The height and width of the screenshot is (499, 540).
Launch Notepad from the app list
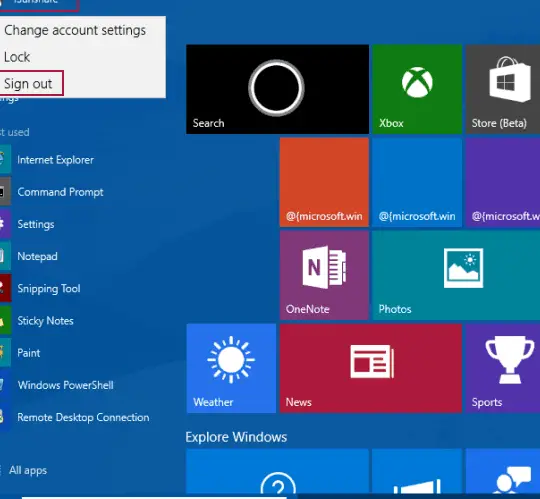[x=37, y=256]
